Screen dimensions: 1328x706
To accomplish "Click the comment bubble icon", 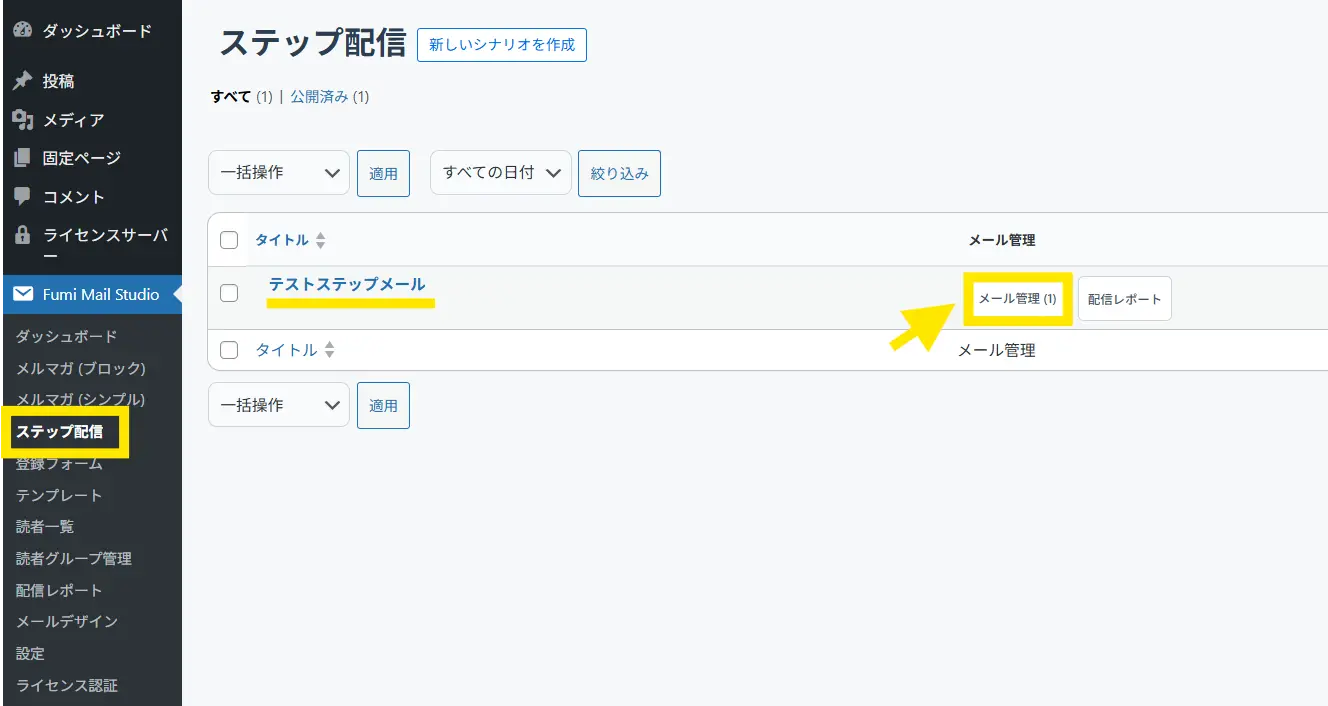I will [x=22, y=197].
